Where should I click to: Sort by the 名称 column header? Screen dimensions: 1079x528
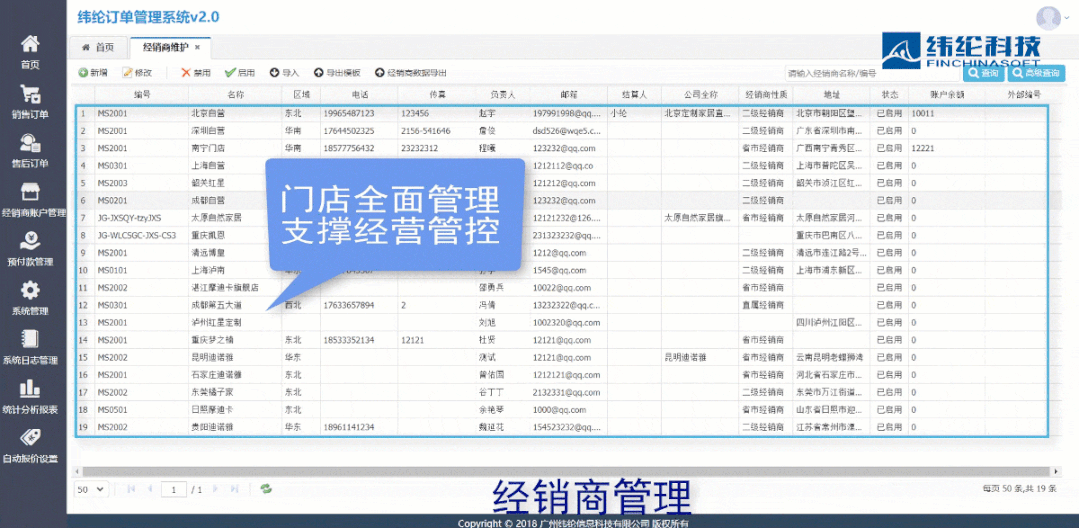(235, 95)
